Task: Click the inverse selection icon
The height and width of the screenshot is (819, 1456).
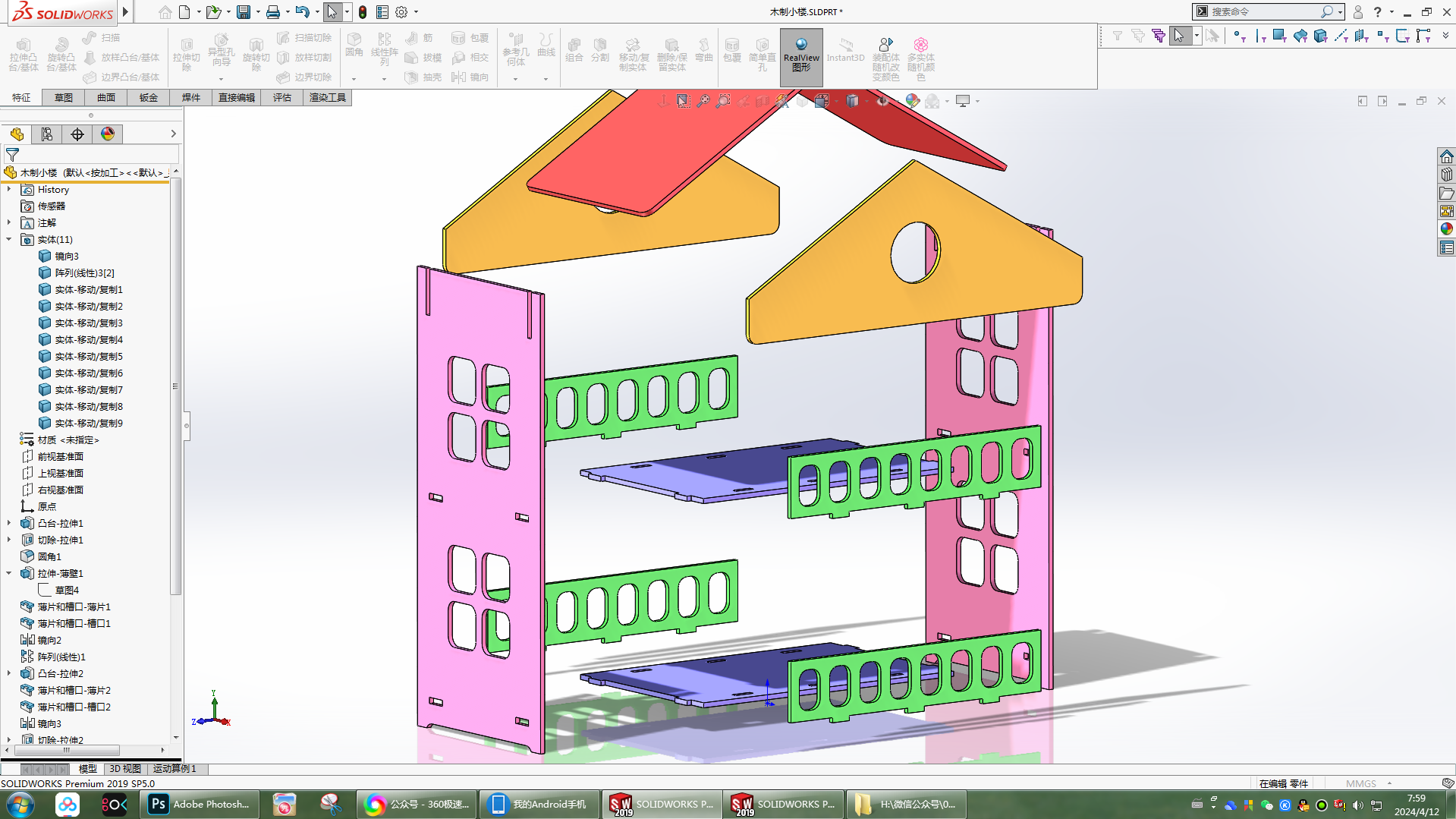Action: [1212, 36]
